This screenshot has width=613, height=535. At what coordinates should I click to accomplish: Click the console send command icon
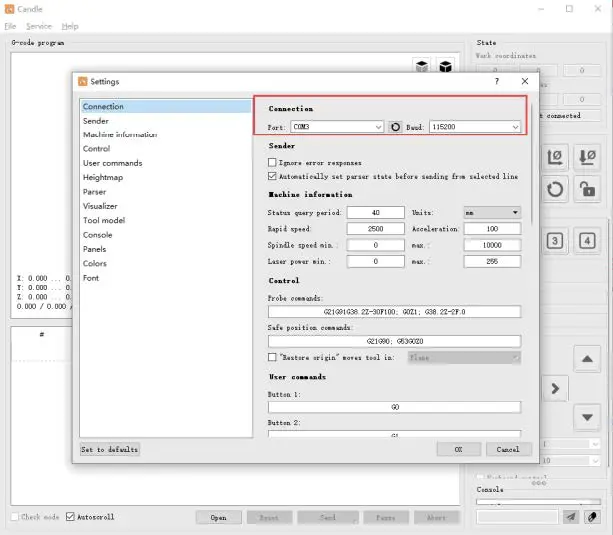tap(570, 516)
